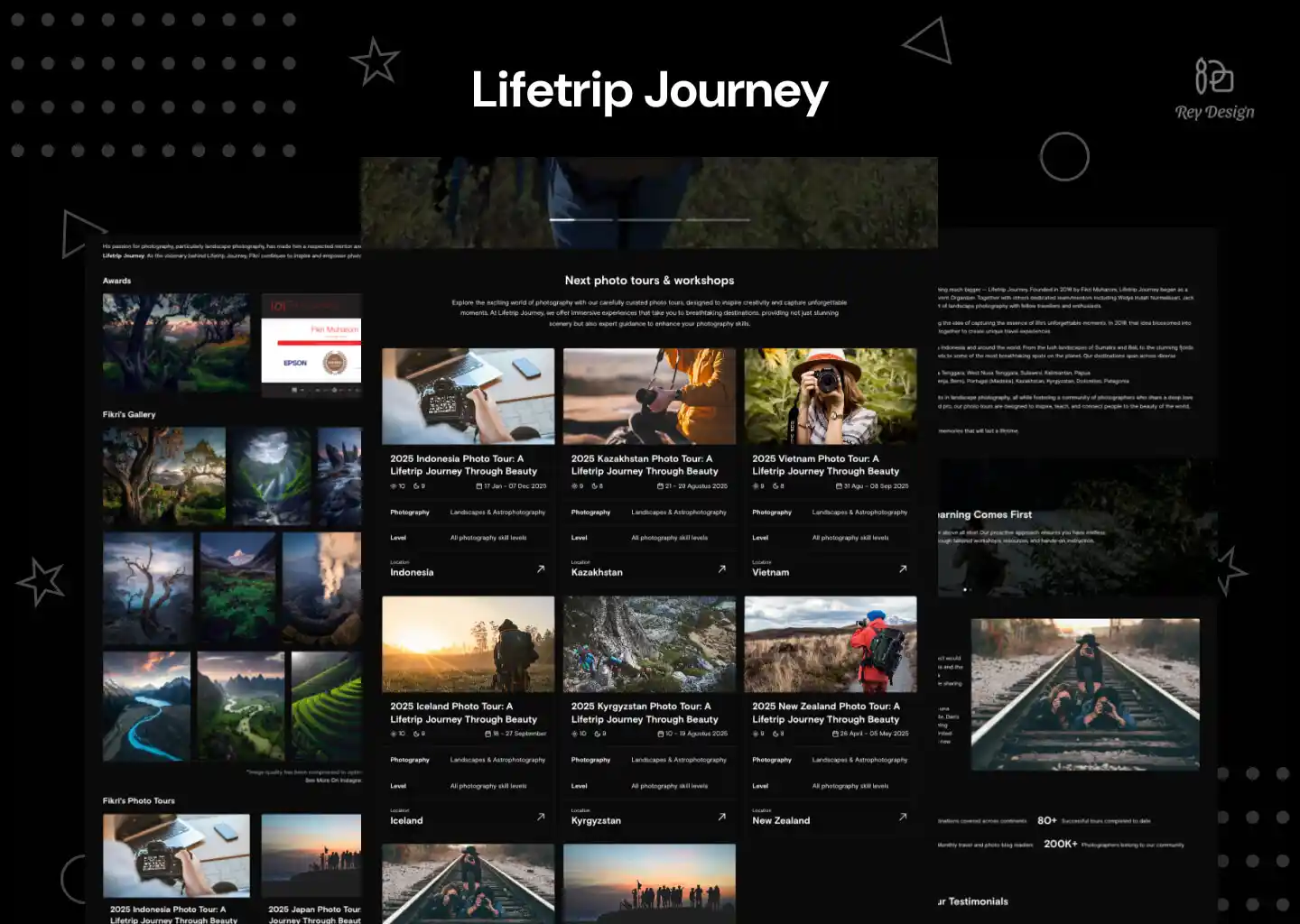Screen dimensions: 1300x924
Task: Click the Iceland tour sunset photo
Action: (468, 643)
